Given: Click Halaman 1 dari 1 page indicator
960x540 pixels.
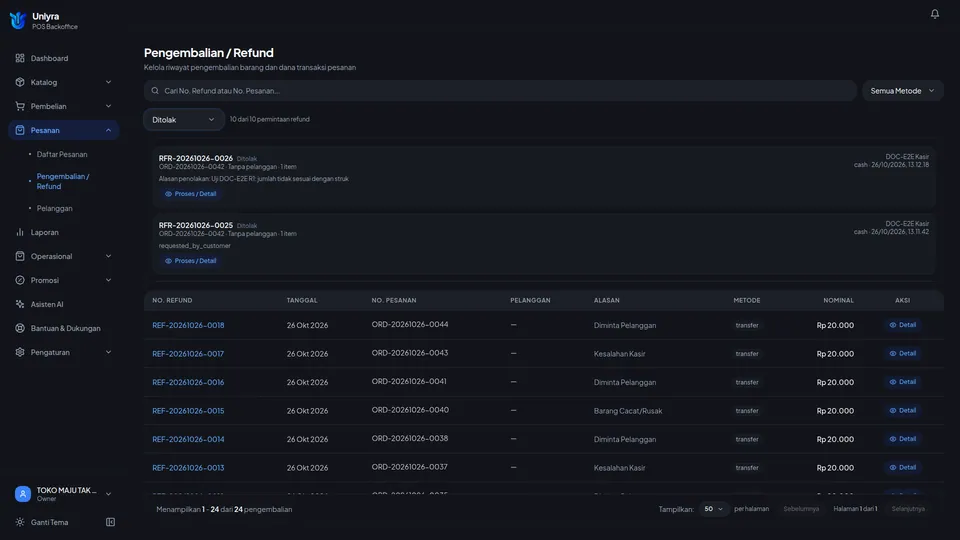Looking at the screenshot, I should [855, 509].
